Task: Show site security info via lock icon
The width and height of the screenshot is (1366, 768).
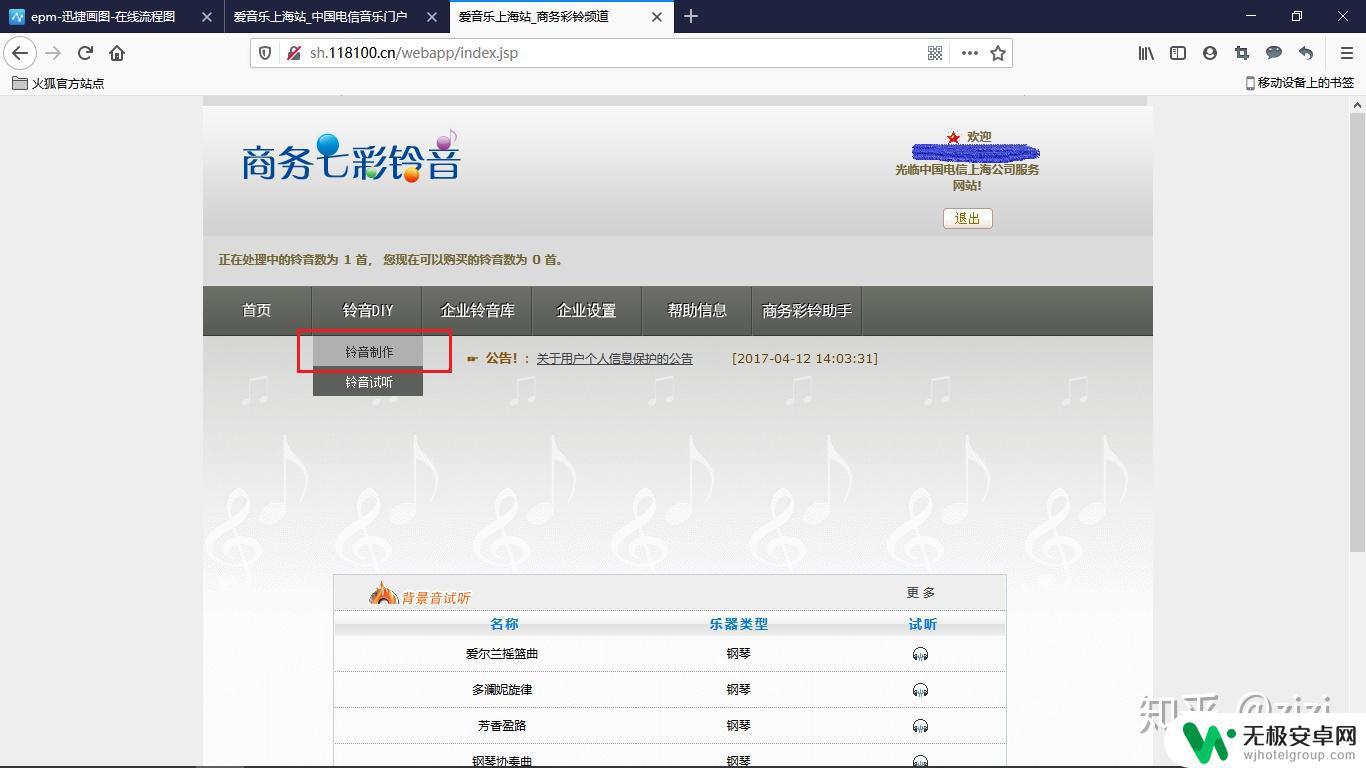Action: pos(293,53)
